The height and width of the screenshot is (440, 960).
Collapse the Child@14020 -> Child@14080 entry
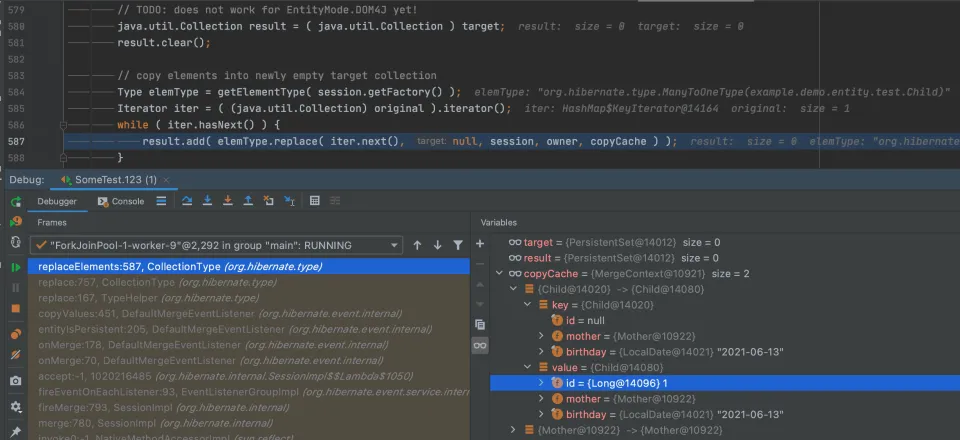pyautogui.click(x=514, y=289)
